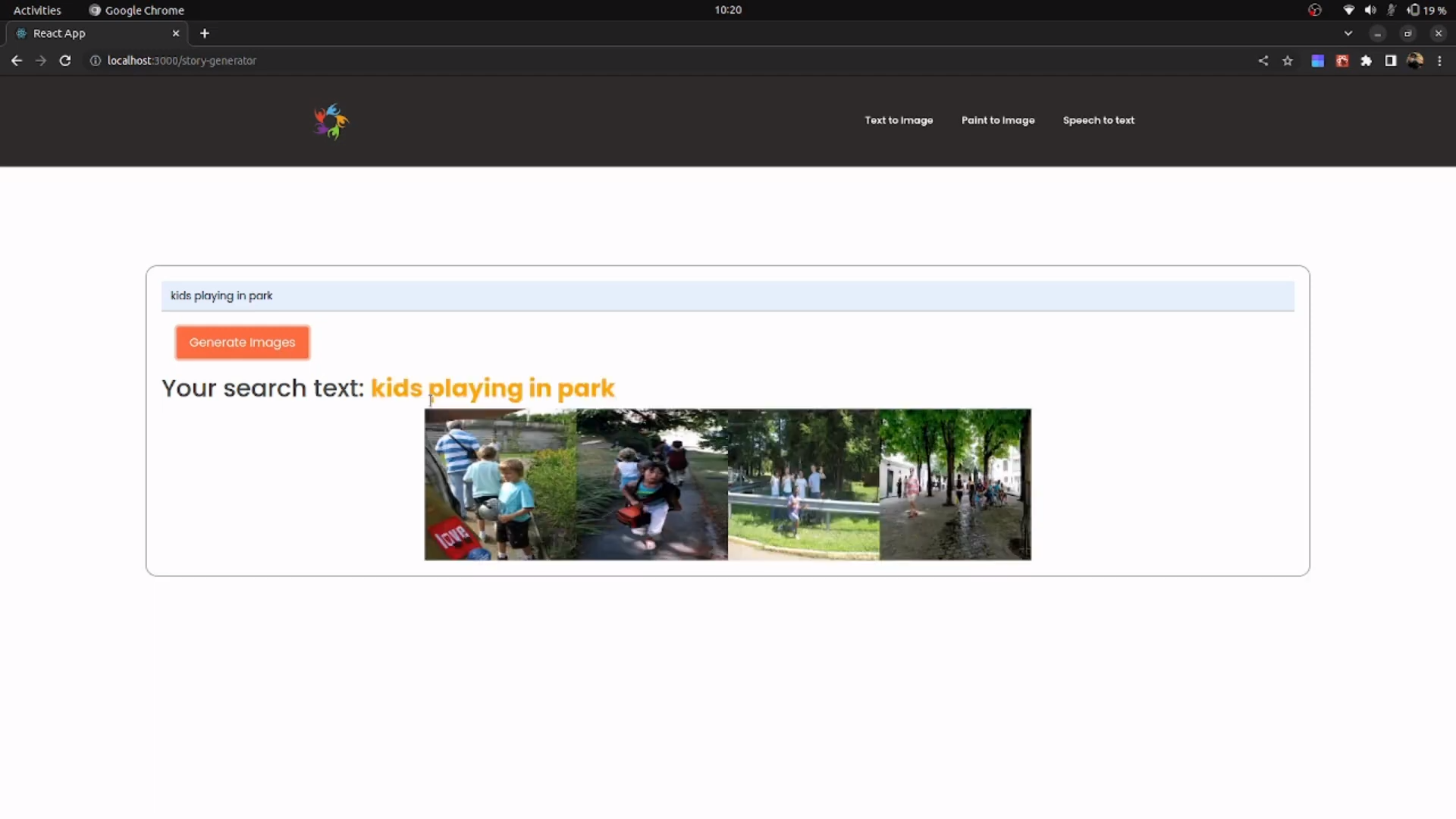The width and height of the screenshot is (1456, 819).
Task: Open the Chrome three-dot menu
Action: click(x=1439, y=61)
